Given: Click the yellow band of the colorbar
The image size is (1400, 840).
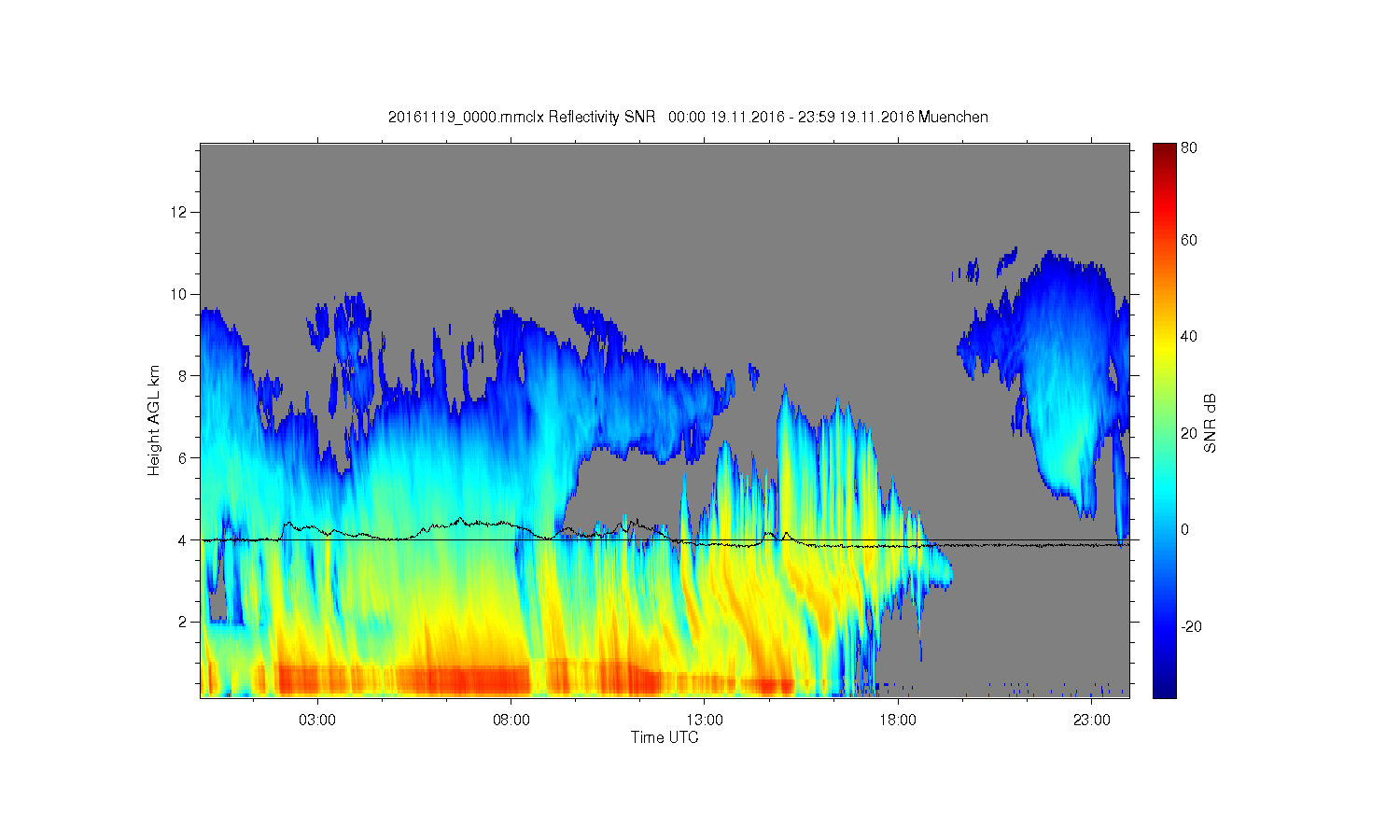Looking at the screenshot, I should [1164, 350].
